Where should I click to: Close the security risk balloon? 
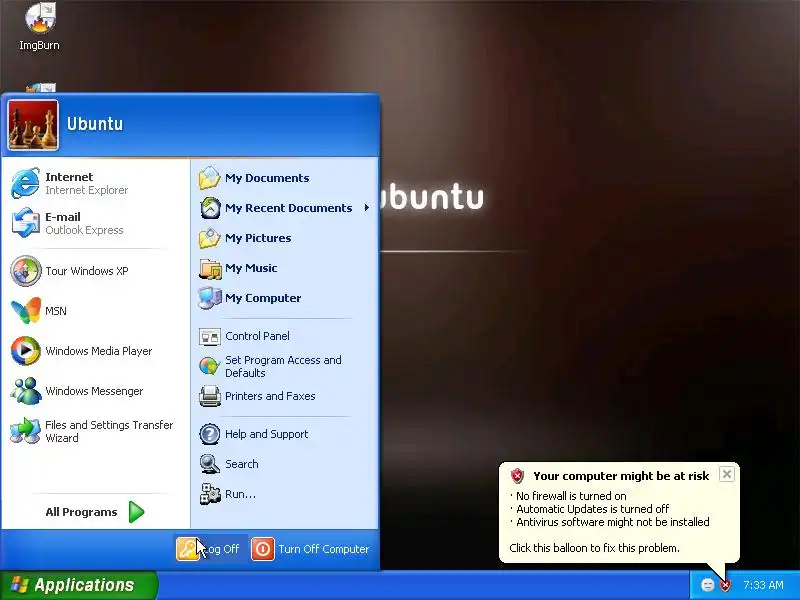click(x=727, y=474)
